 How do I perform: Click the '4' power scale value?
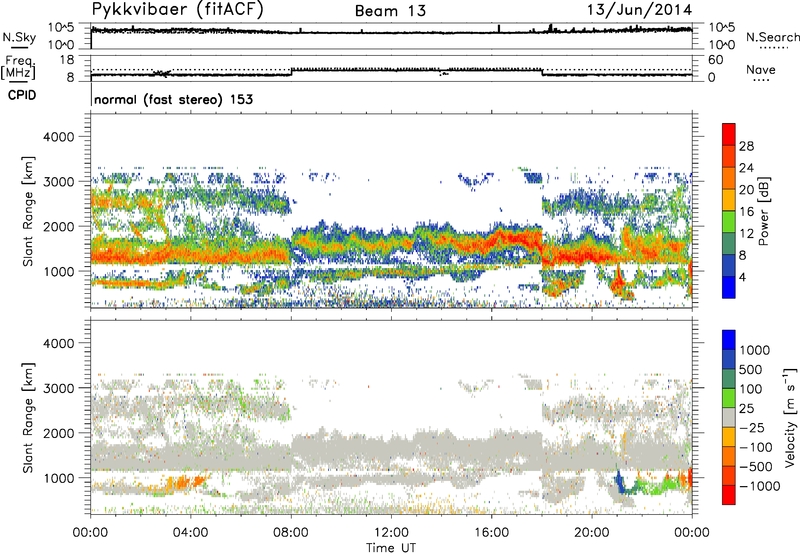pos(742,278)
